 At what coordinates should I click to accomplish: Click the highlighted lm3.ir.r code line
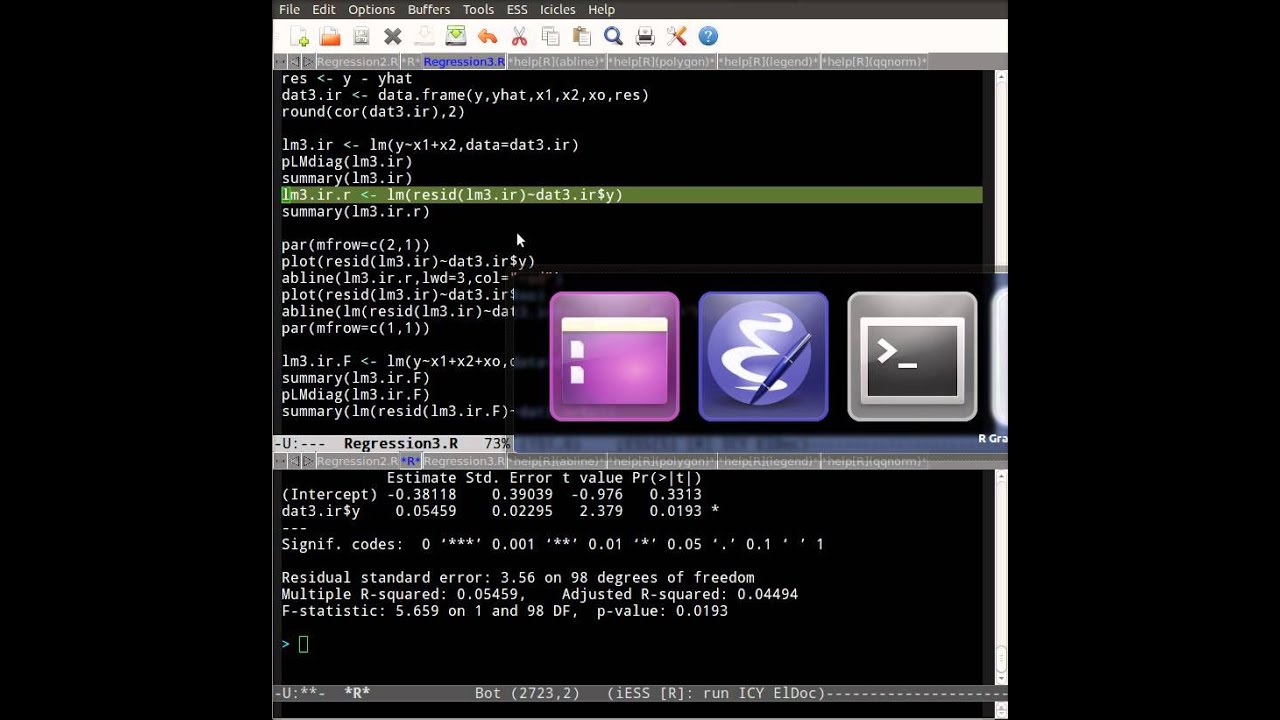click(x=631, y=195)
